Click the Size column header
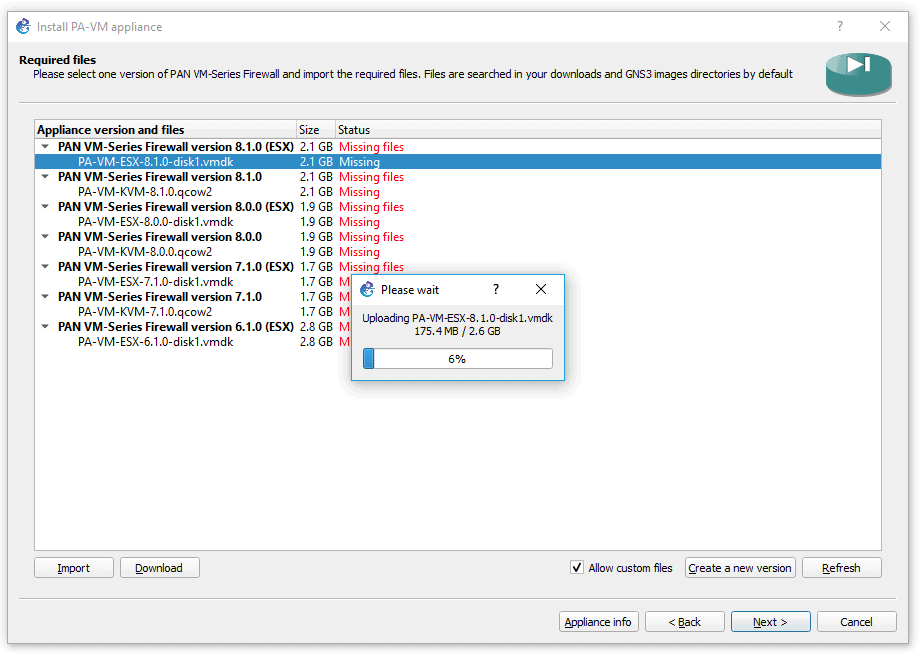The width and height of the screenshot is (921, 659). tap(315, 129)
